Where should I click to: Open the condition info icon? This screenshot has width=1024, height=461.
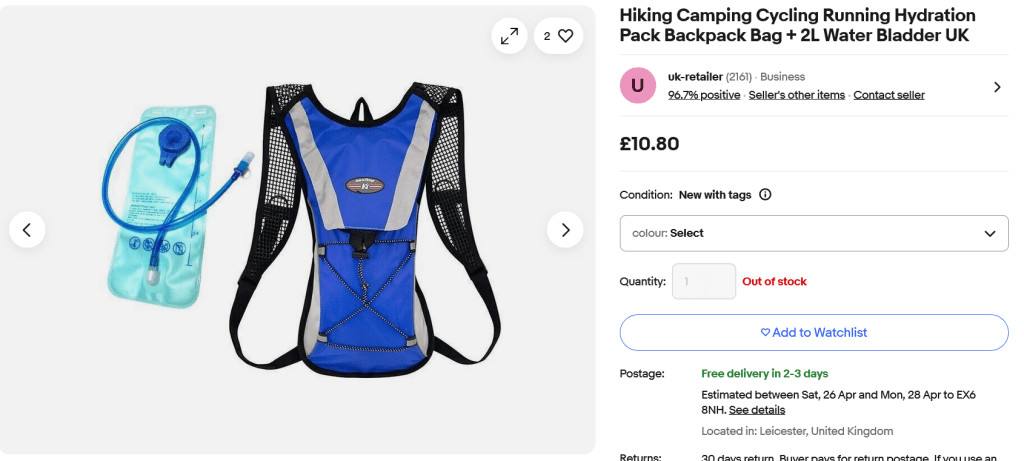pyautogui.click(x=765, y=195)
